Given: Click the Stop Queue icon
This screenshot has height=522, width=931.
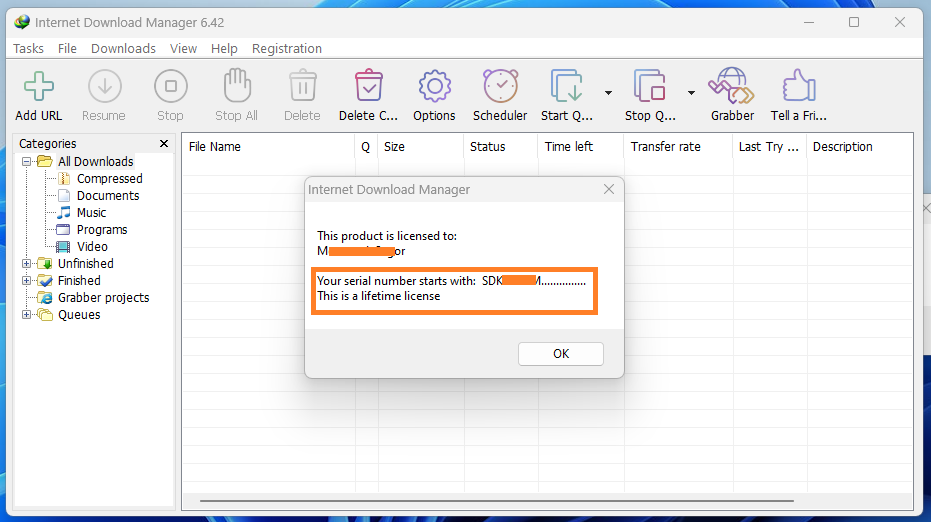Looking at the screenshot, I should click(650, 88).
